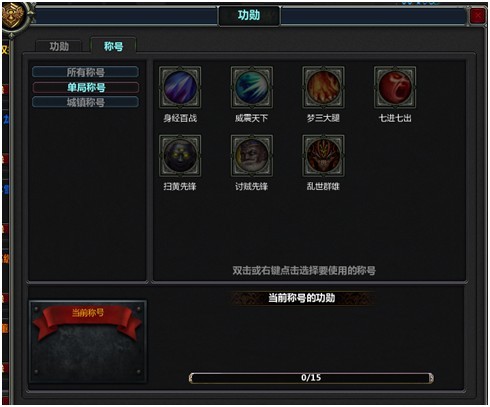Filter by 单局称号 category

[86, 87]
